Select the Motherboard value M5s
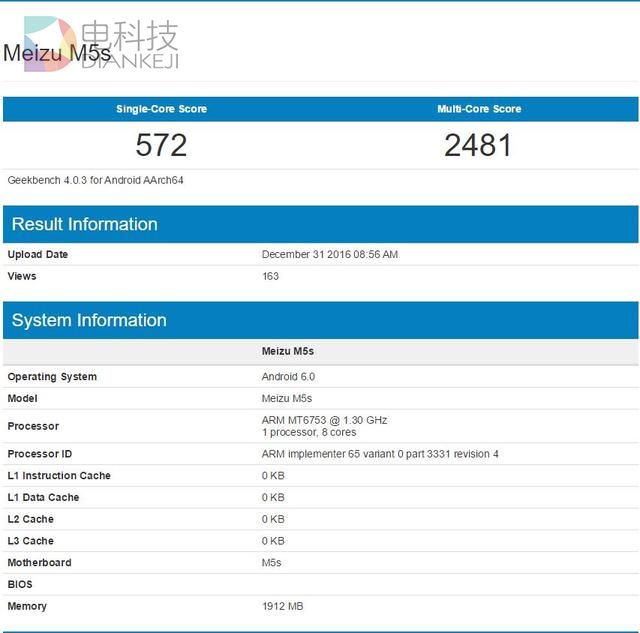This screenshot has height=633, width=640. (x=271, y=562)
